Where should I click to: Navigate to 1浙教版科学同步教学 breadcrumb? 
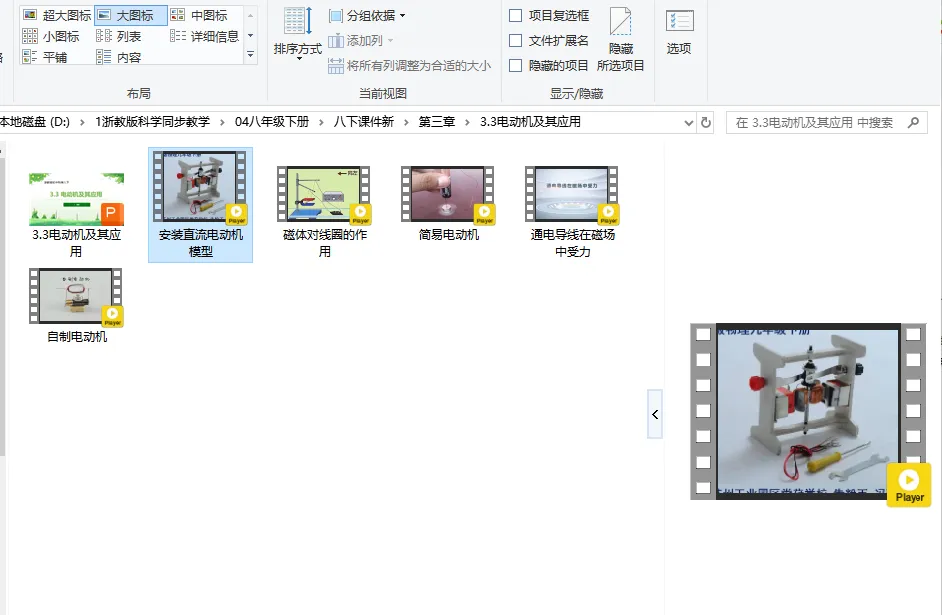click(153, 123)
